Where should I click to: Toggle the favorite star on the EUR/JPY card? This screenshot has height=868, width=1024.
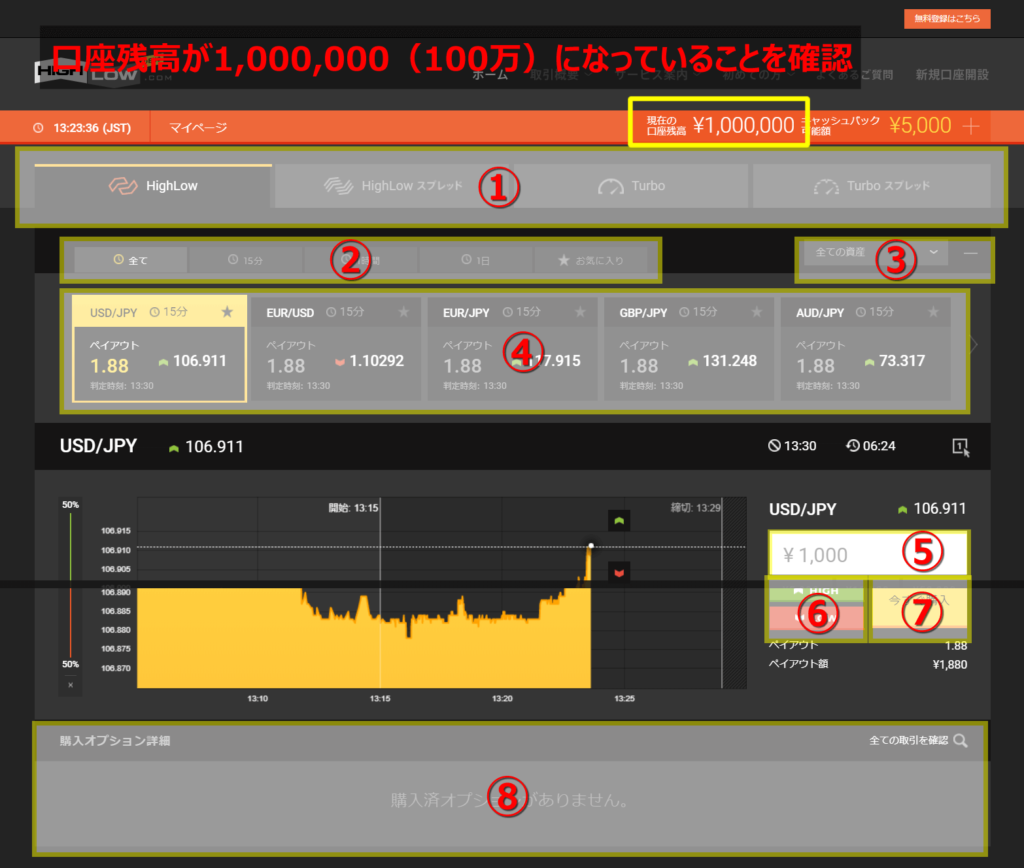point(580,312)
